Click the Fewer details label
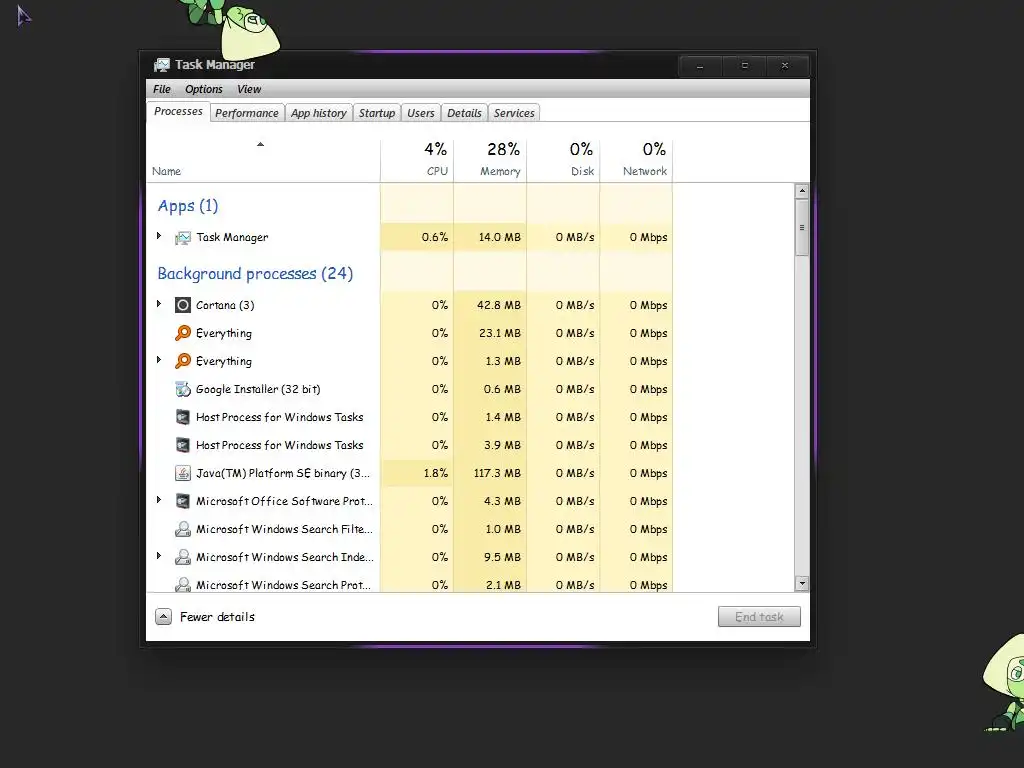The image size is (1024, 768). click(217, 617)
